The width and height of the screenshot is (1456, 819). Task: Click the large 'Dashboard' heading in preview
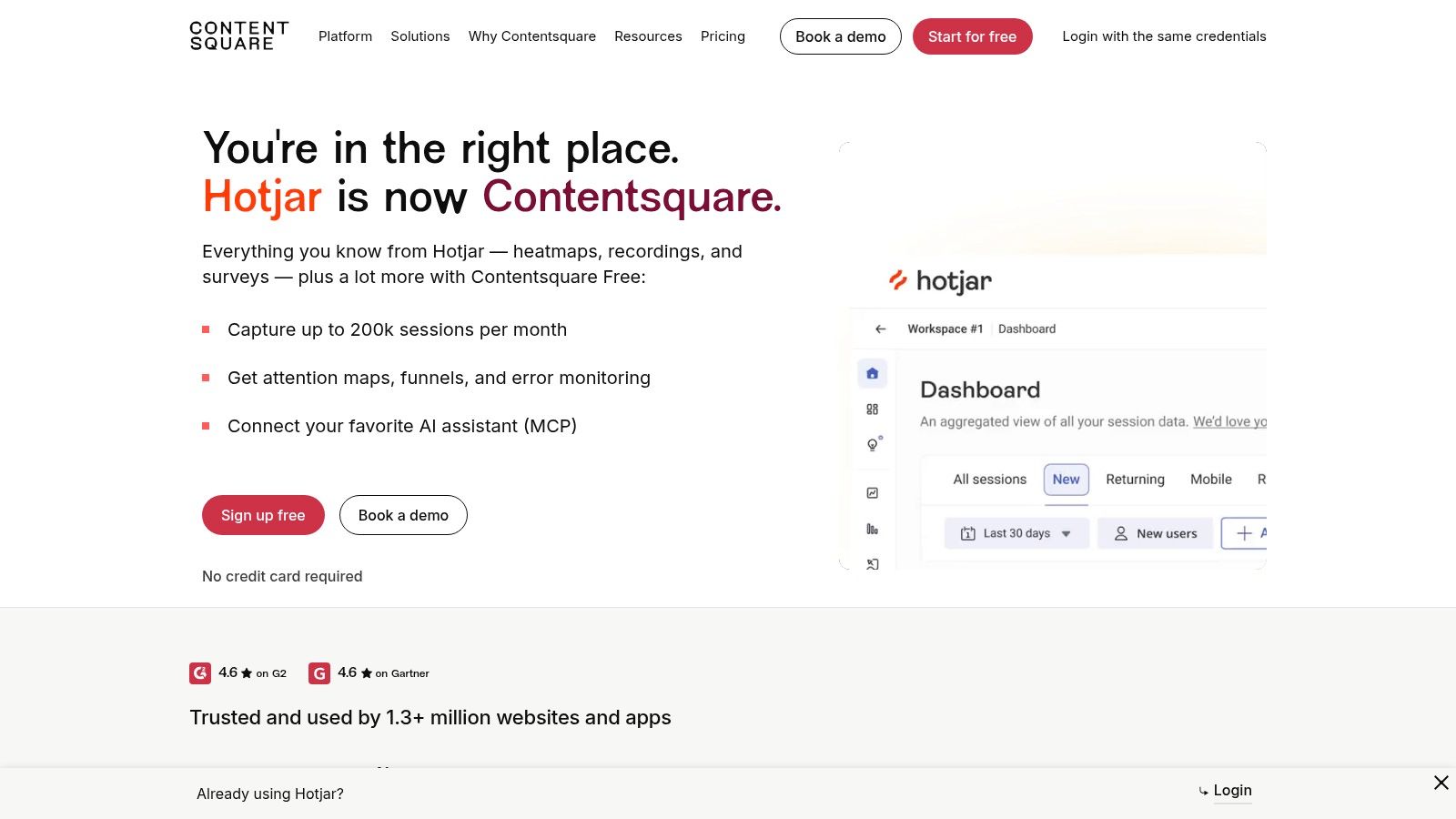pyautogui.click(x=980, y=389)
